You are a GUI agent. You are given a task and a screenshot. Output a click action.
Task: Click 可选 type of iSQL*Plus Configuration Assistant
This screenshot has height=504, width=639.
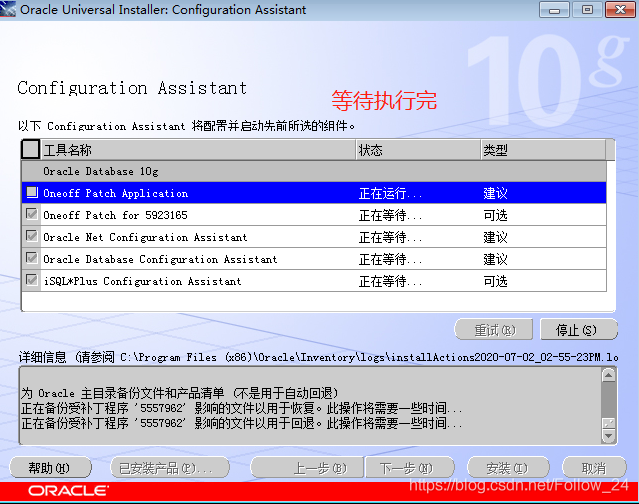point(495,281)
